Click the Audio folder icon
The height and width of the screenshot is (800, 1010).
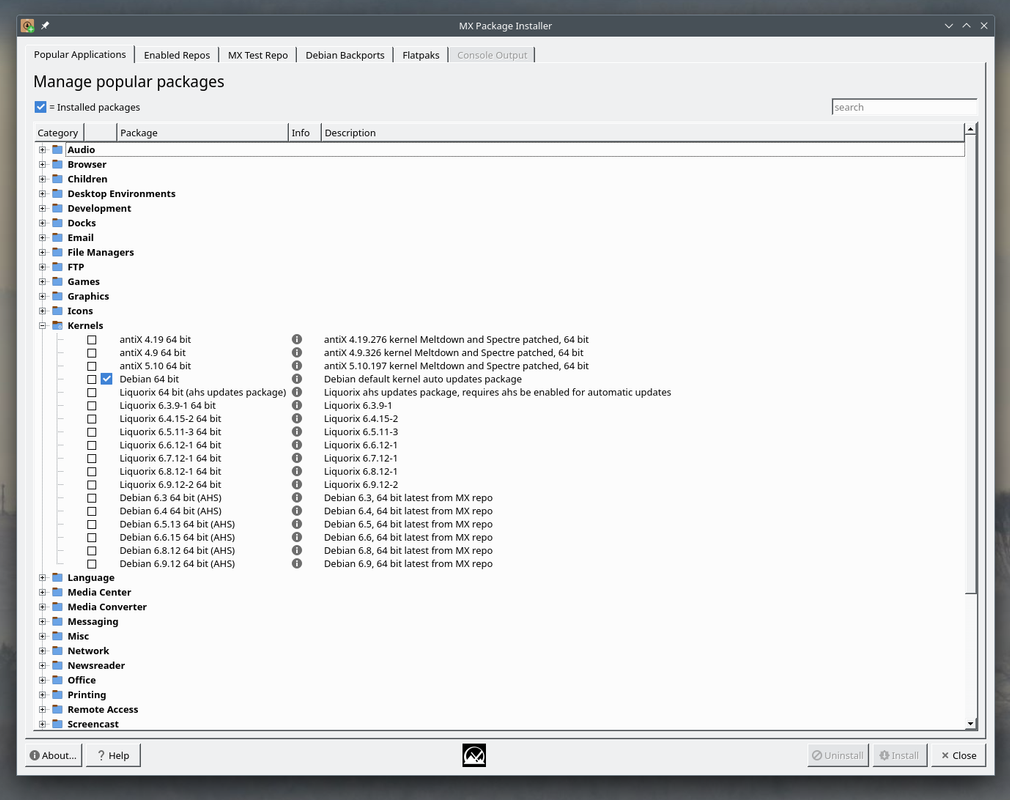[x=57, y=149]
